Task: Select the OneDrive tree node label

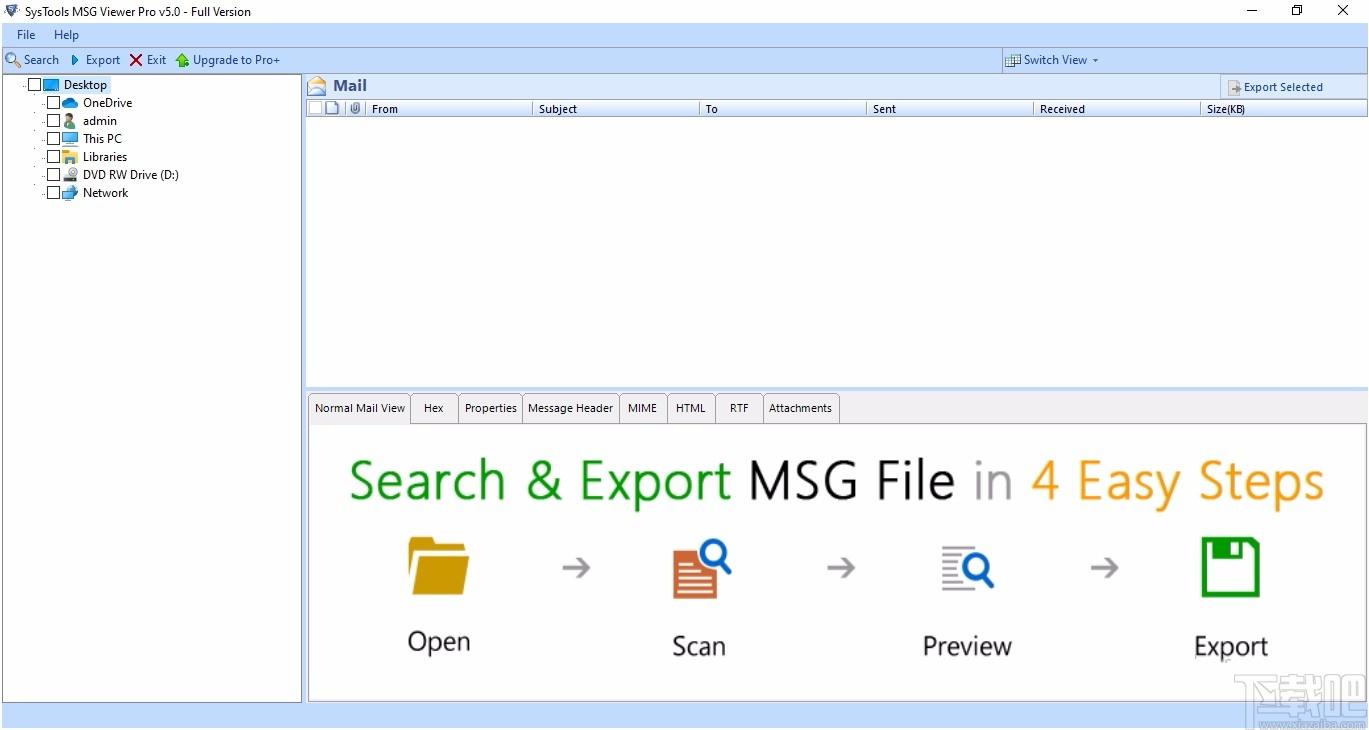Action: [x=107, y=103]
